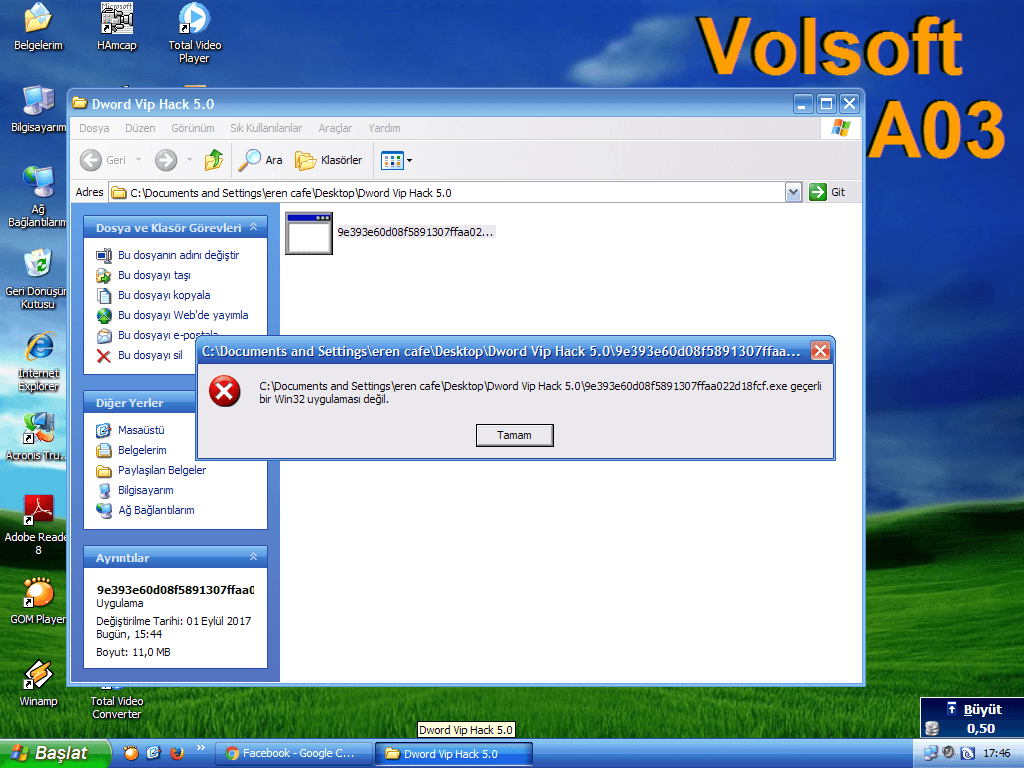Switch to Facebook - Google Chrome taskbar button

click(x=294, y=754)
